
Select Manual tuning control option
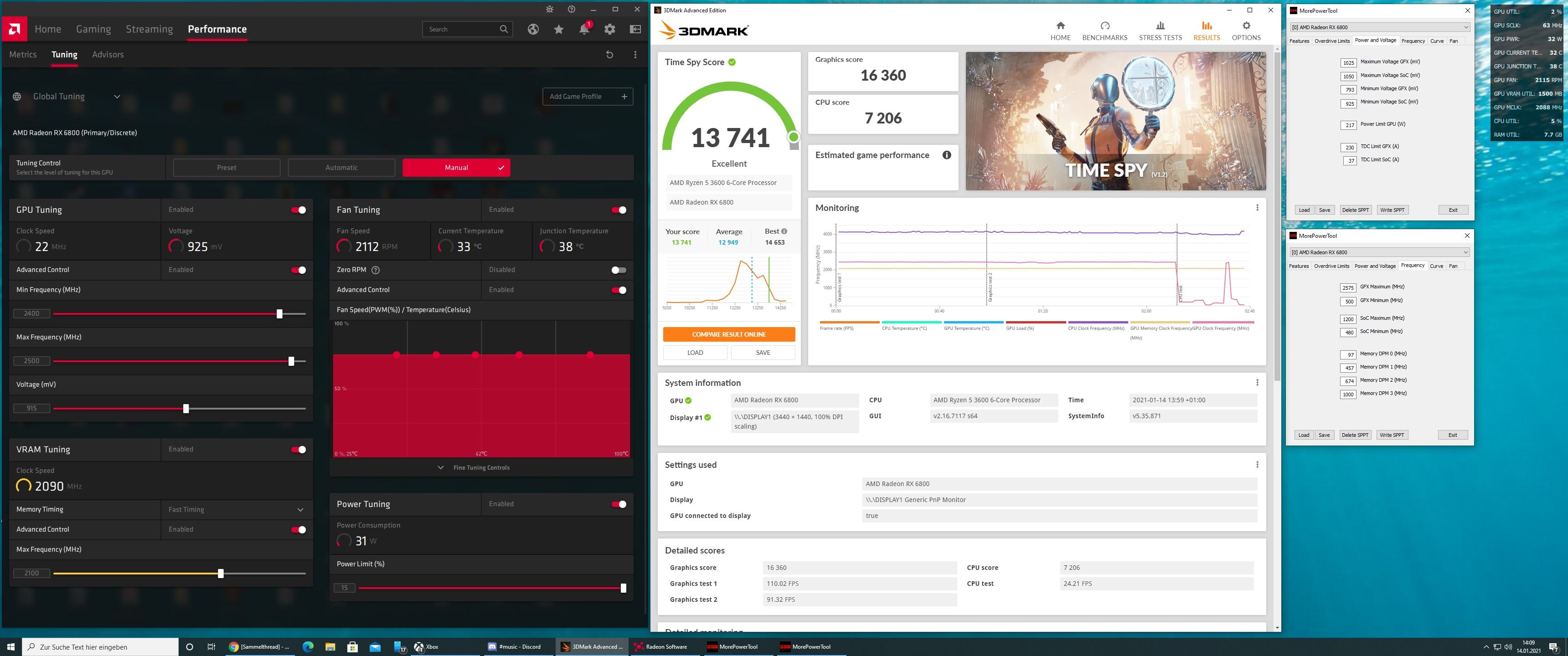click(x=457, y=168)
